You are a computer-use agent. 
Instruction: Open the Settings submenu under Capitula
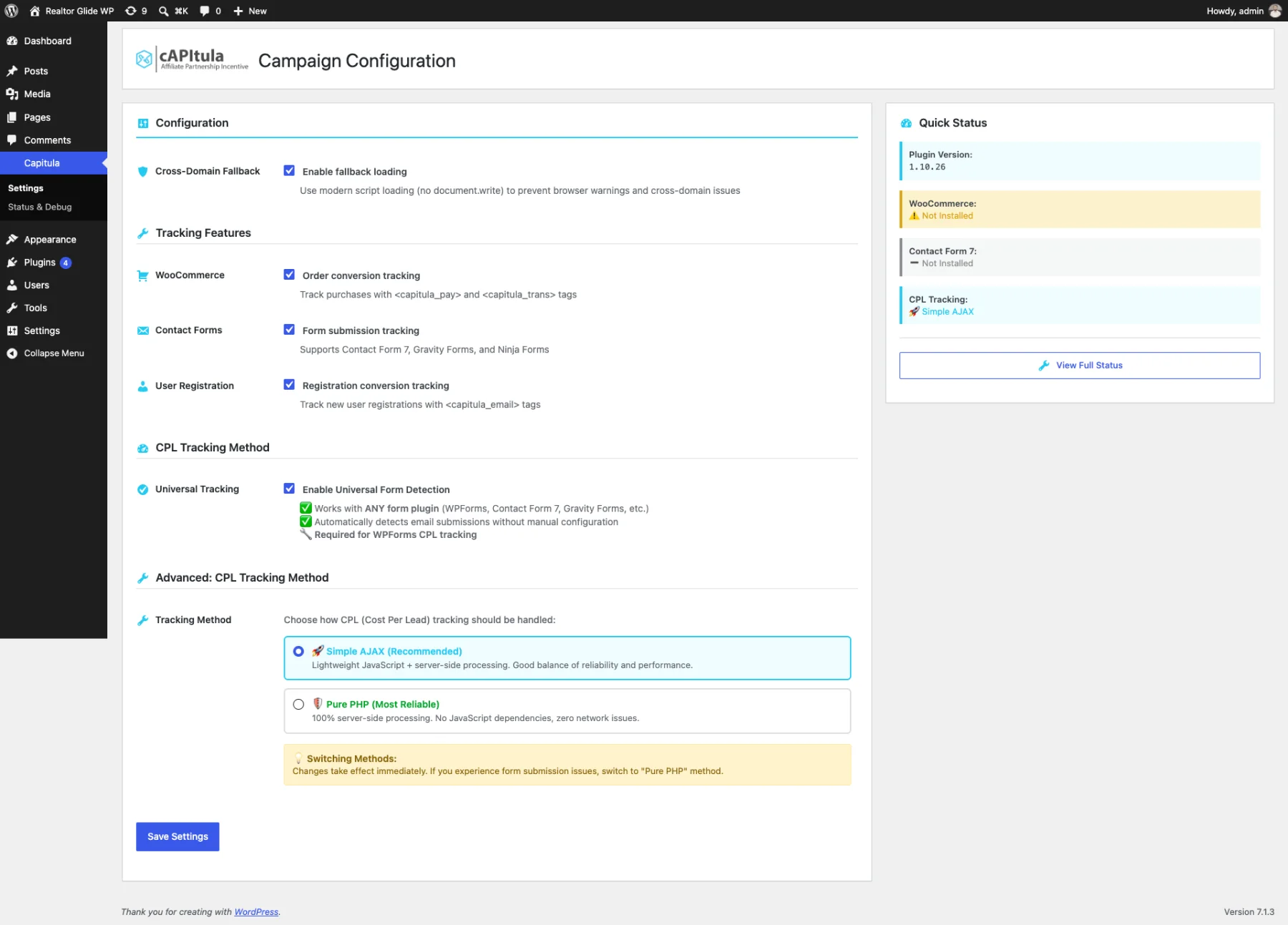point(26,188)
